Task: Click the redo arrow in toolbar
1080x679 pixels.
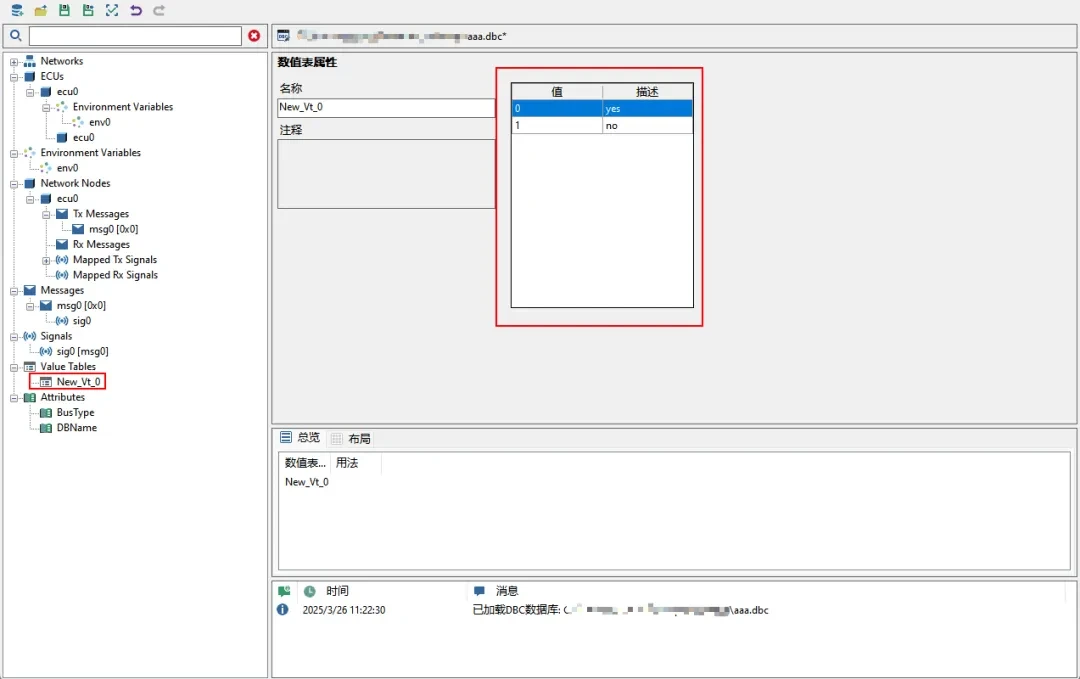Action: click(x=159, y=10)
